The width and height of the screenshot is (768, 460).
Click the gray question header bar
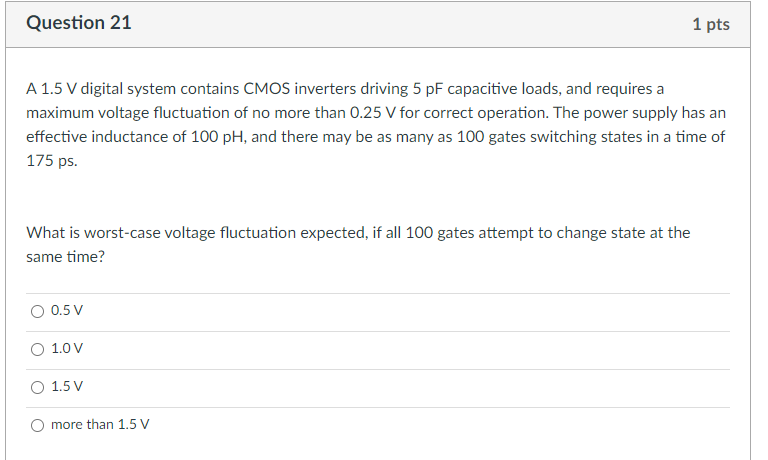click(x=378, y=24)
